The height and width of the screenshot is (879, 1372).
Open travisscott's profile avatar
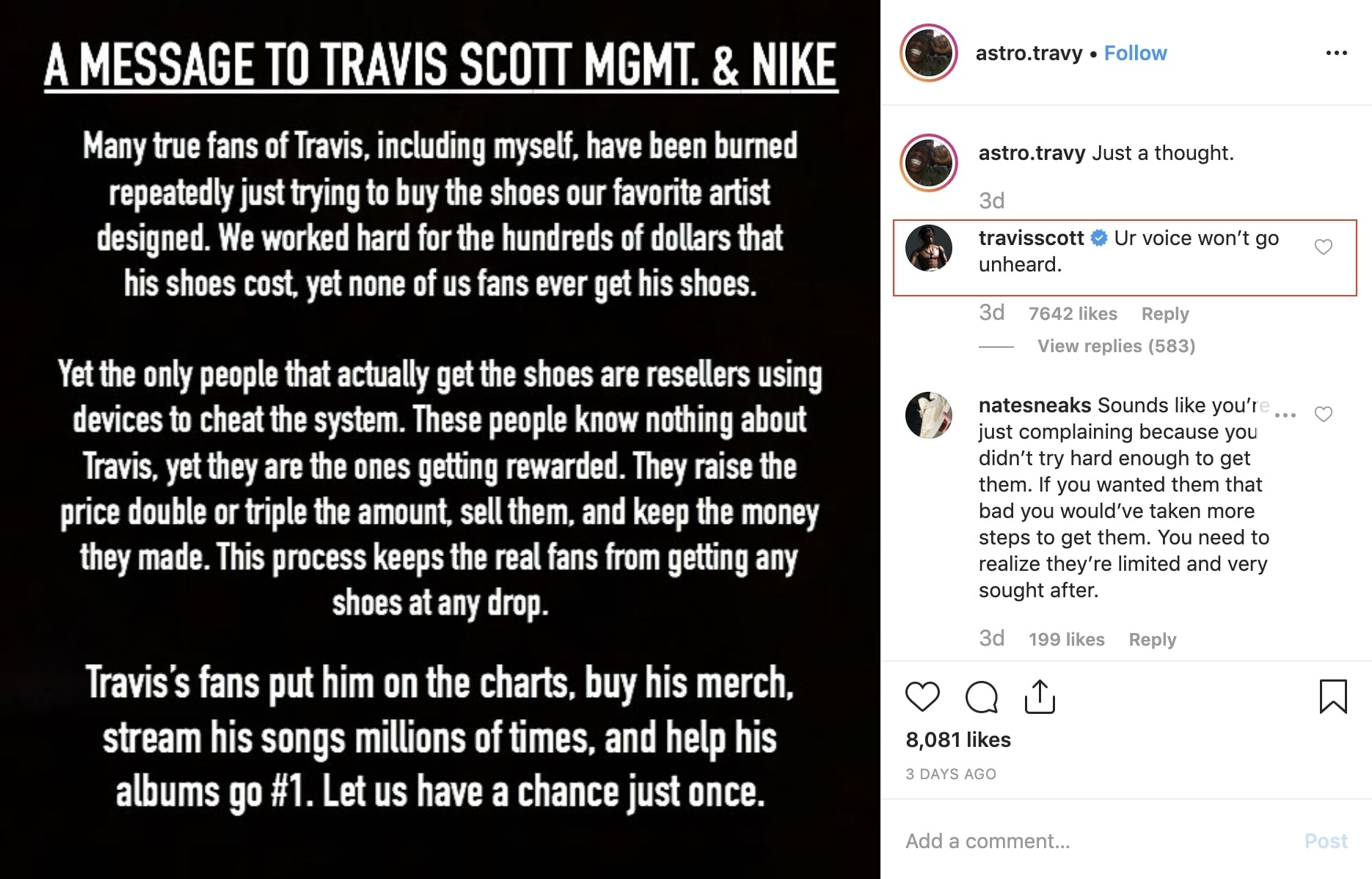click(x=929, y=248)
